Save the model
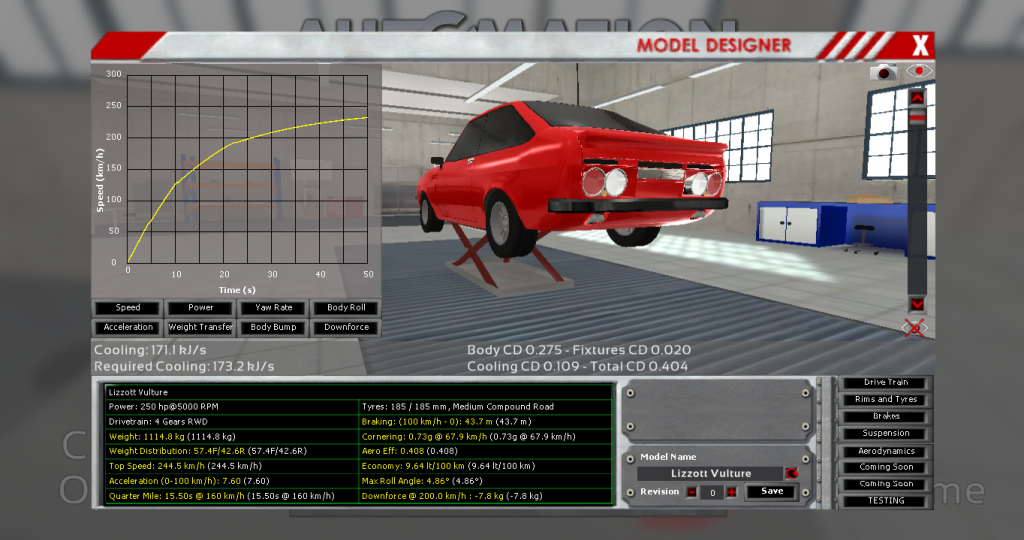Screen dimensions: 1024x540 coord(772,491)
